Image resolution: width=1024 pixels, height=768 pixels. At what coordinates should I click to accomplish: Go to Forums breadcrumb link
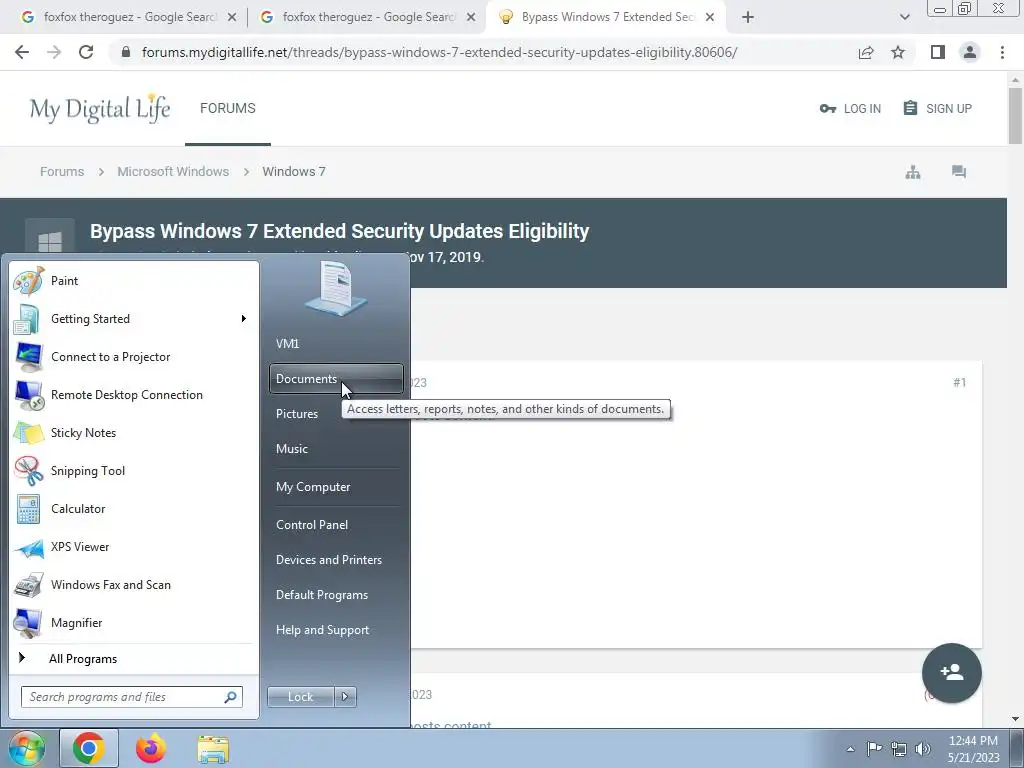click(62, 172)
